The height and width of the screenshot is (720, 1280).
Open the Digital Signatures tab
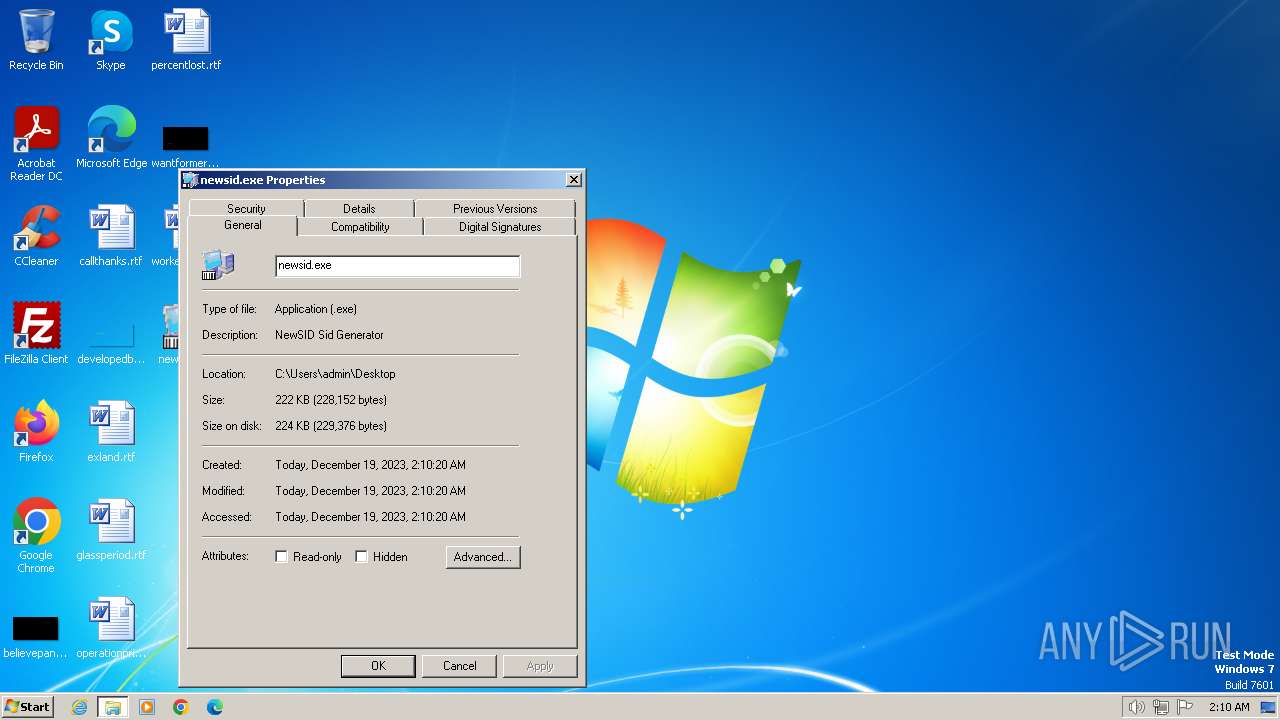500,227
